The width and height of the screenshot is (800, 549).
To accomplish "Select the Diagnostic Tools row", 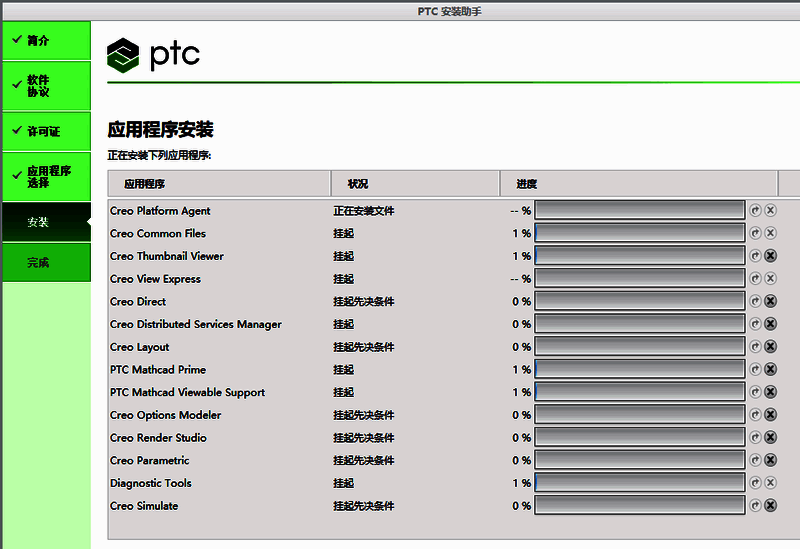I will (151, 483).
